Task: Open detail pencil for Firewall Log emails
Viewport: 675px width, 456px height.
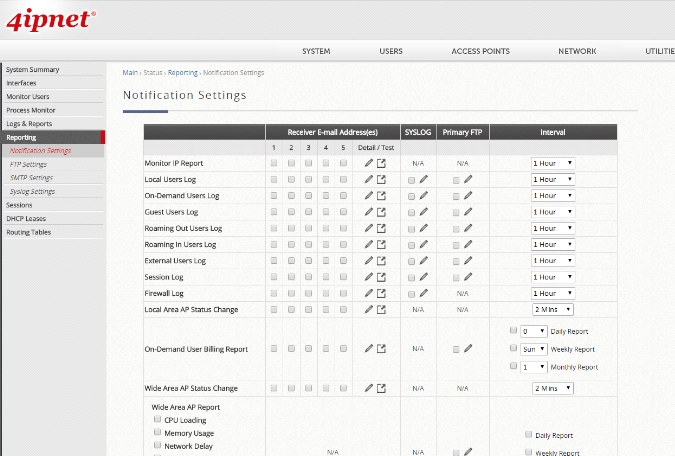Action: (369, 293)
